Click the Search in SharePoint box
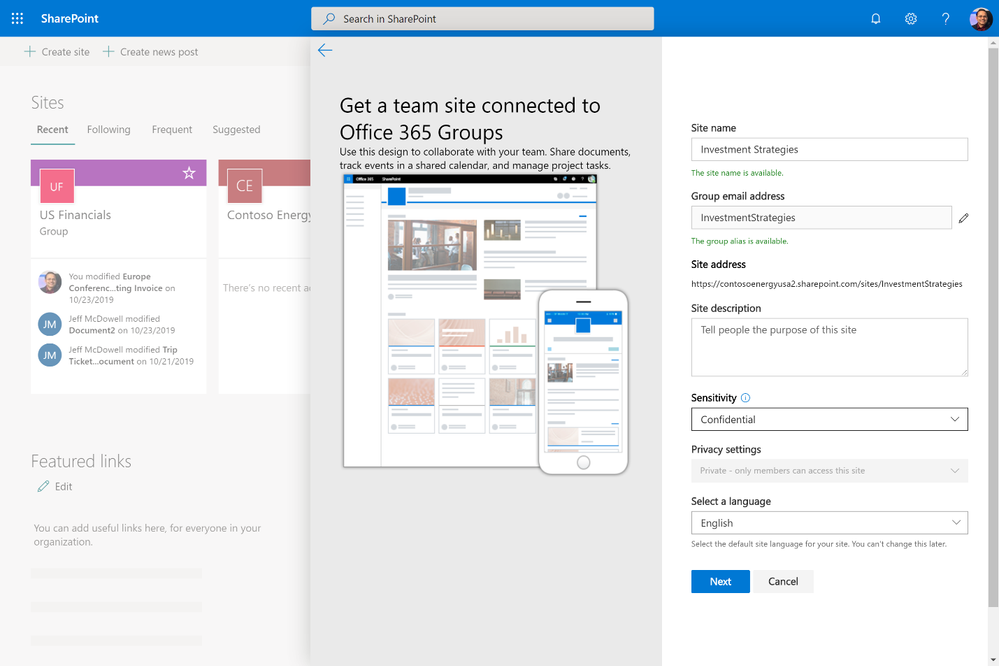 [x=482, y=18]
